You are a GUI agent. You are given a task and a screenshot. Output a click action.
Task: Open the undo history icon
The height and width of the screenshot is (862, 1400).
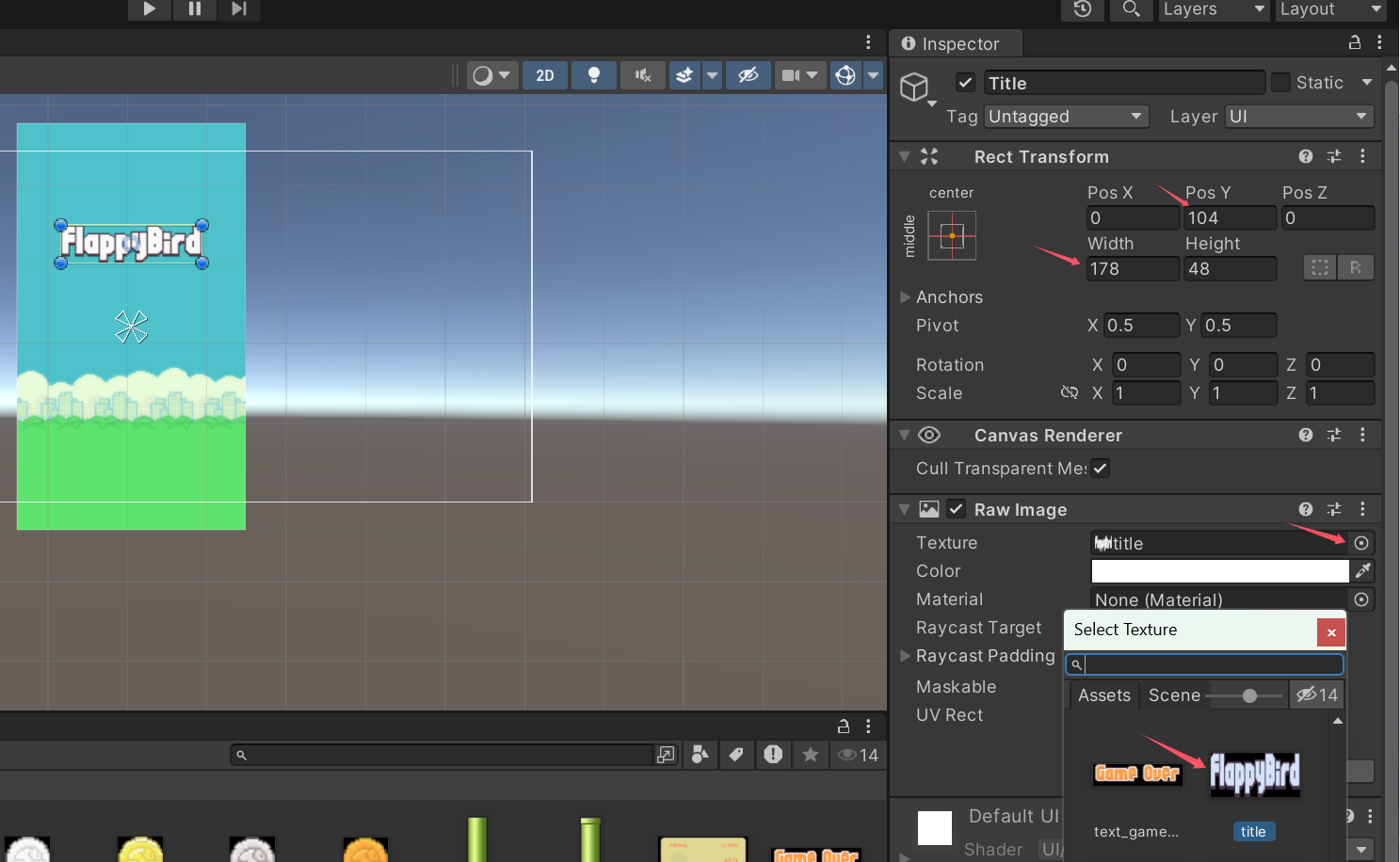point(1083,9)
